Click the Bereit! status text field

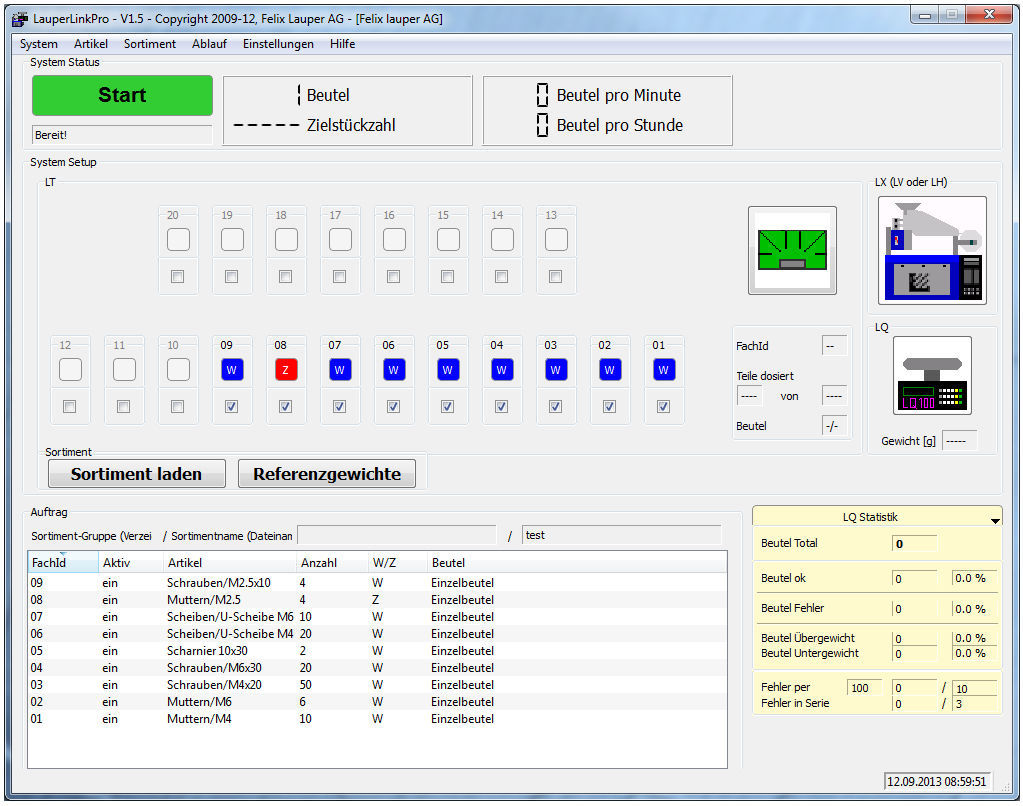[122, 135]
